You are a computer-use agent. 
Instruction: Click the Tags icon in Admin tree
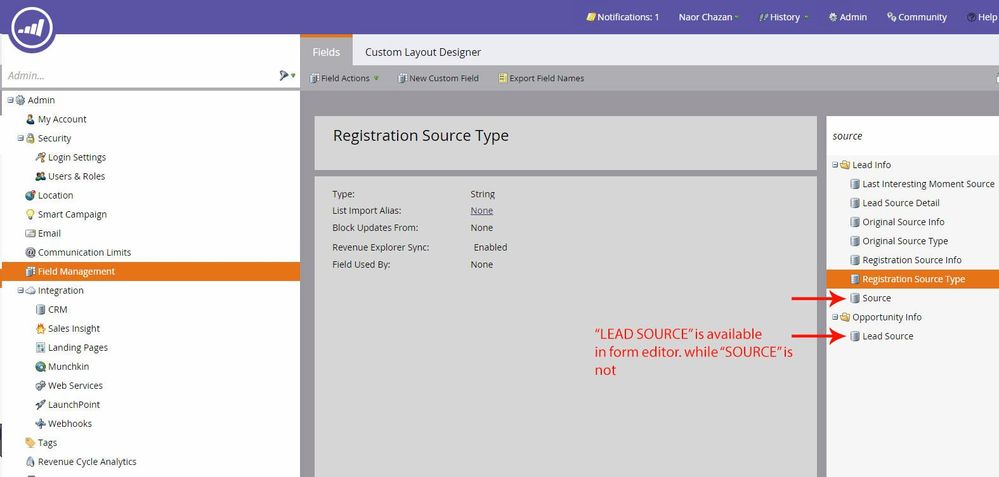(x=30, y=443)
